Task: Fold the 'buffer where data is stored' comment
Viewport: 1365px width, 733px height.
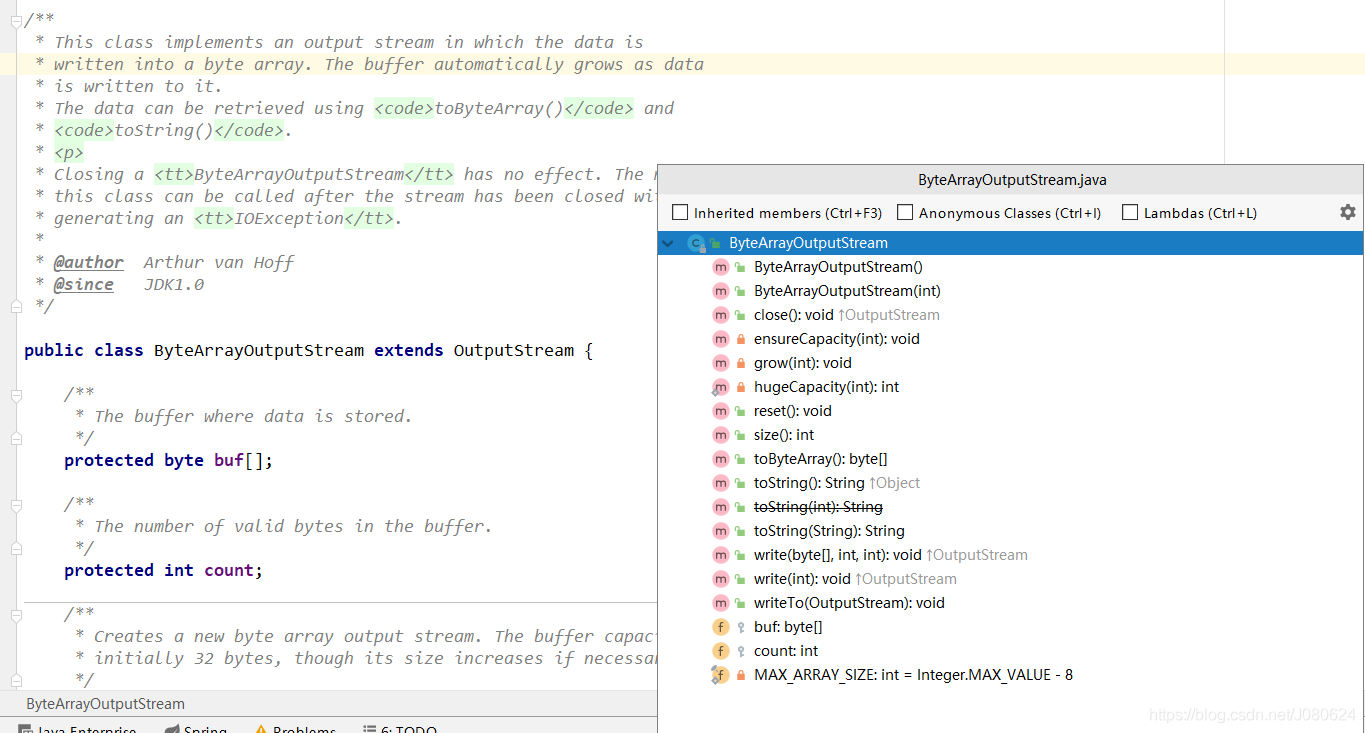Action: pyautogui.click(x=16, y=394)
